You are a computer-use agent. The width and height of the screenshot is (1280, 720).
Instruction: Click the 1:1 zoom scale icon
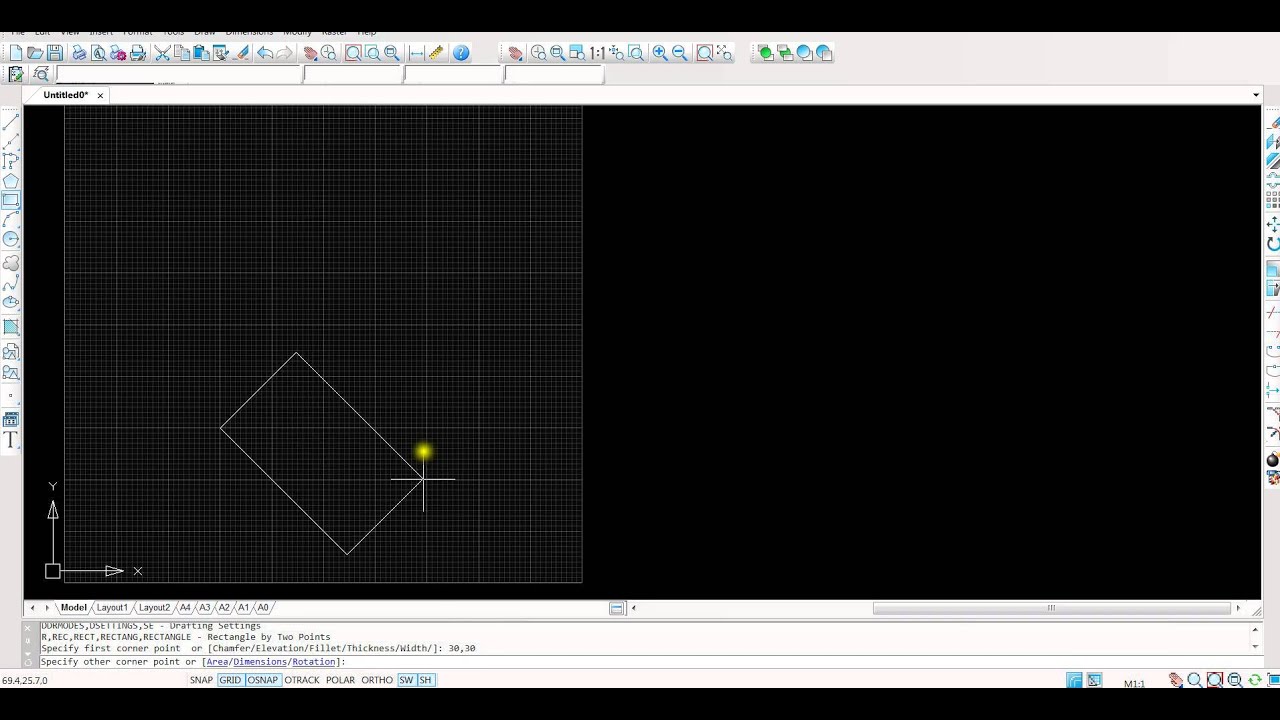(x=597, y=53)
